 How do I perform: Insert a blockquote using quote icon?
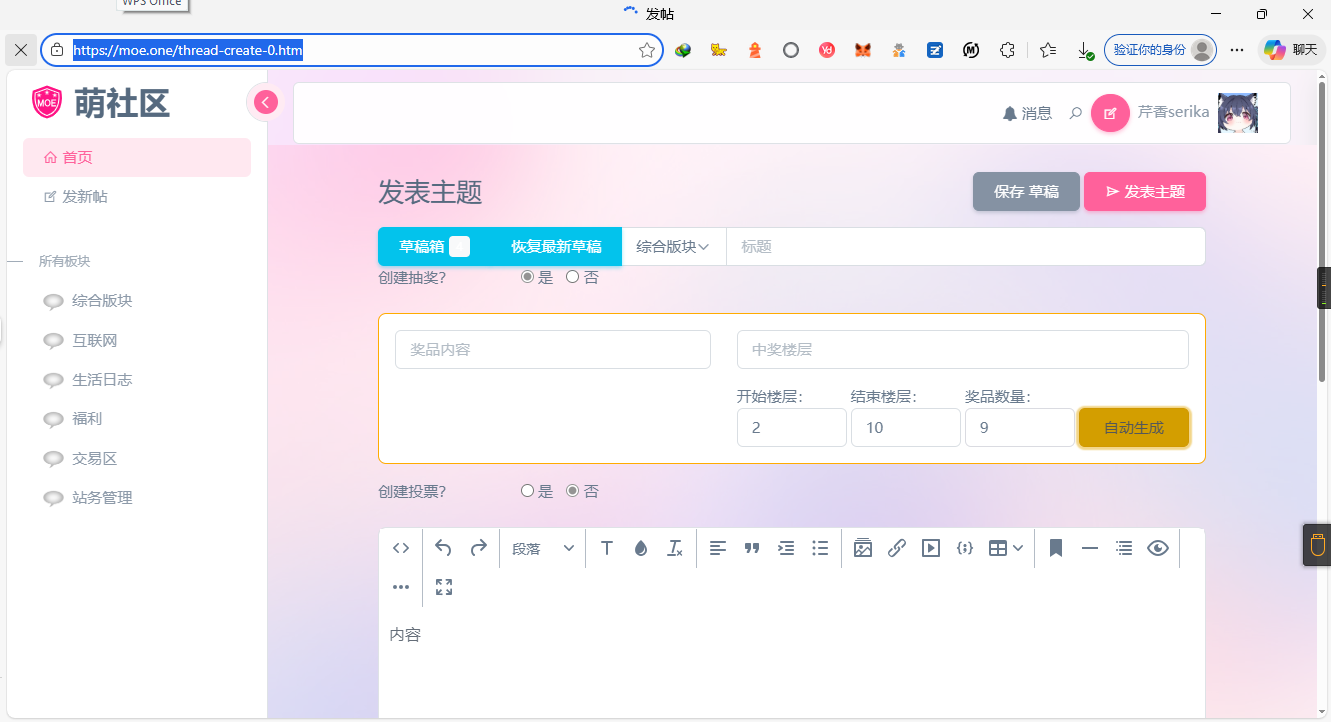[752, 548]
